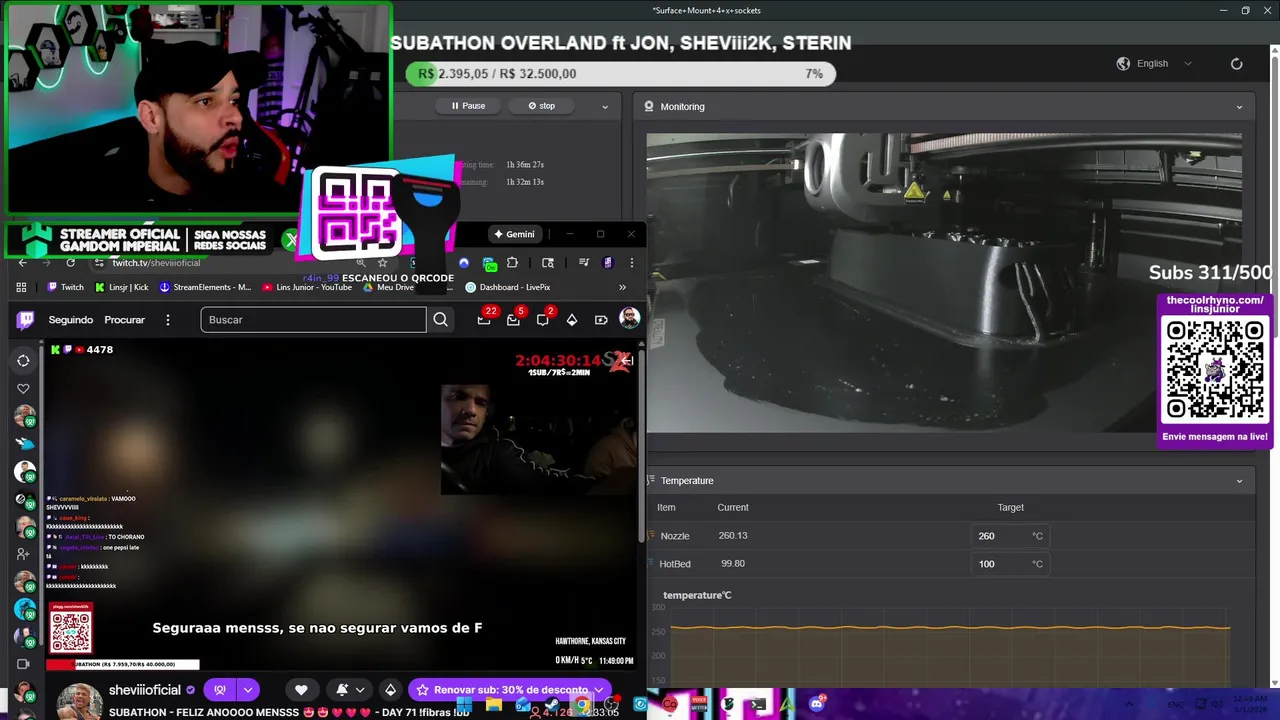
Task: Collapse the print status panel chevron
Action: 604,106
